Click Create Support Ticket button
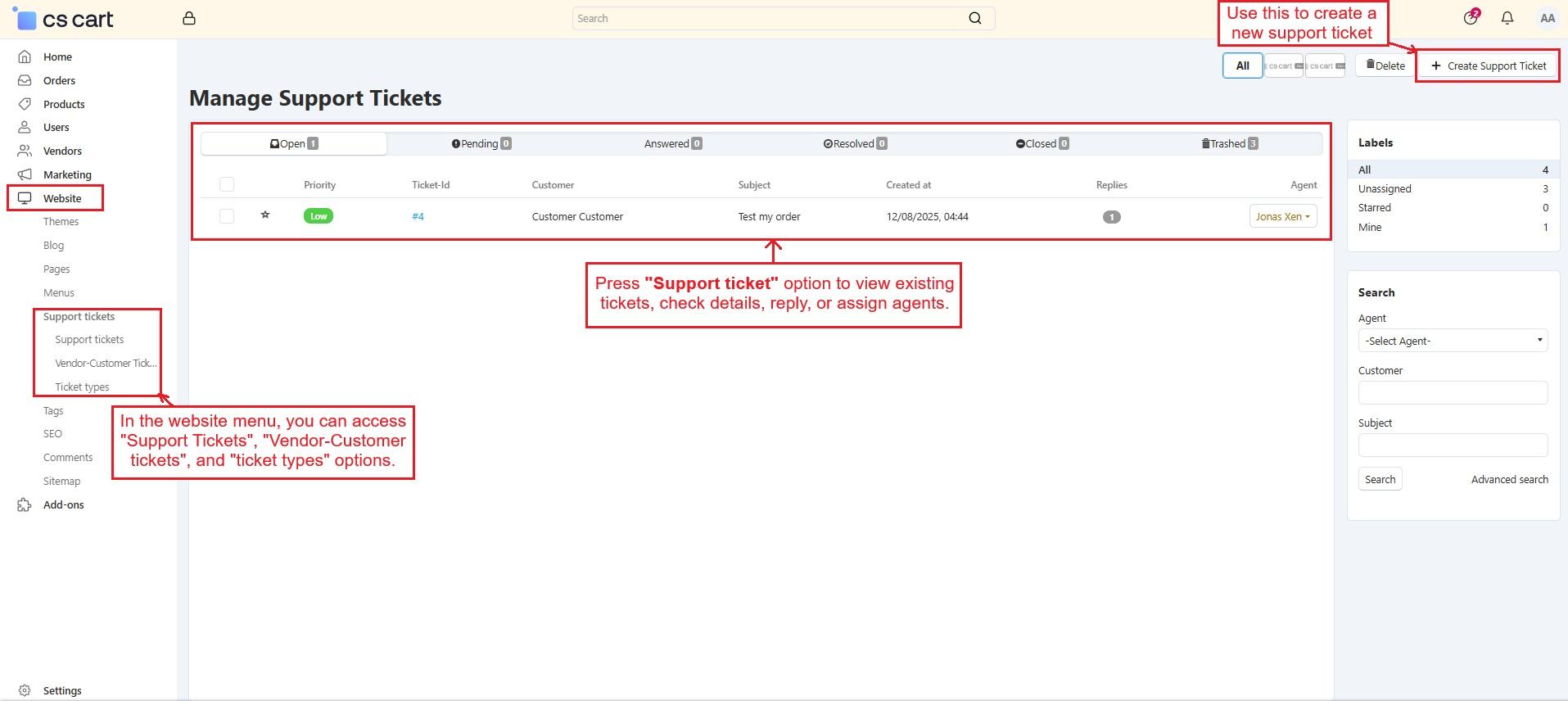The image size is (1568, 701). [x=1488, y=66]
